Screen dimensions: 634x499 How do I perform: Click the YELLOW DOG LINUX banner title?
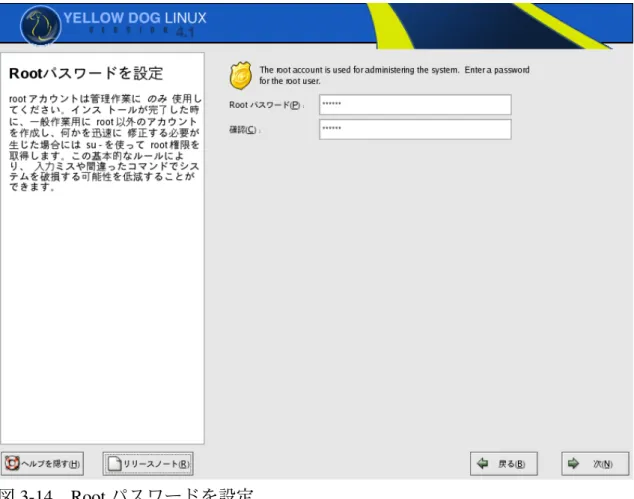135,18
